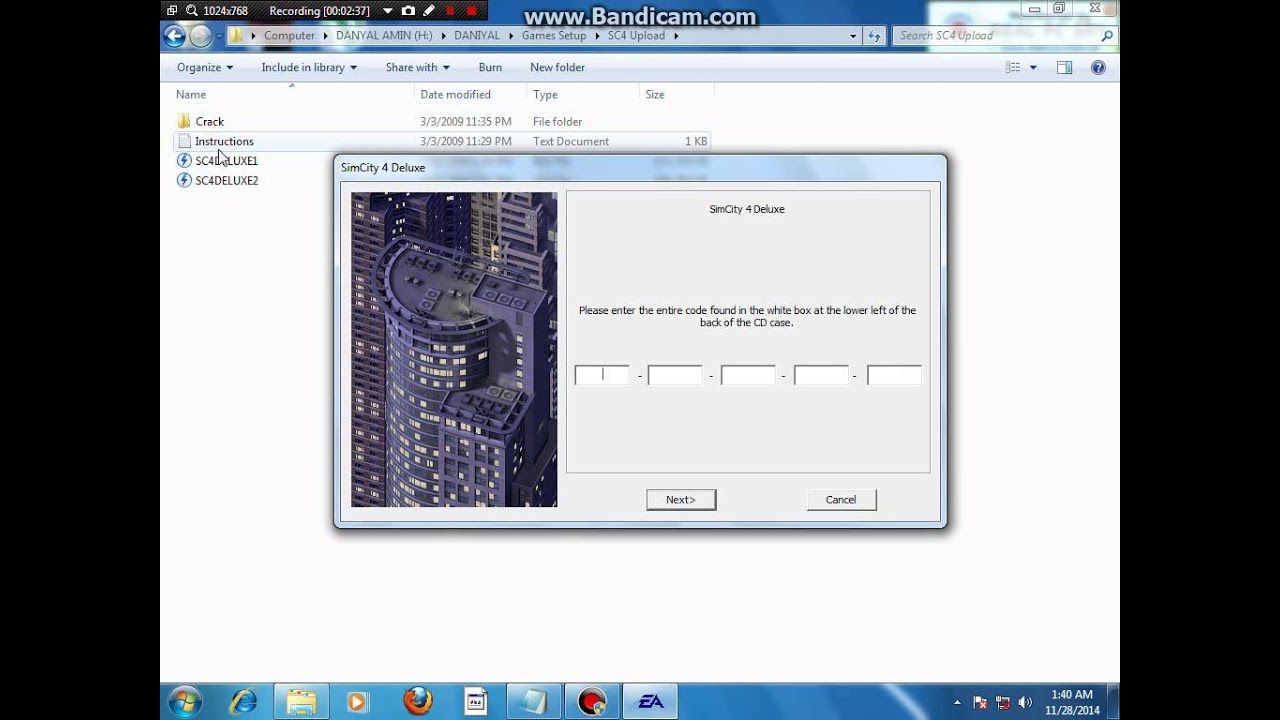Click New folder in Explorer toolbar
This screenshot has height=720, width=1280.
[557, 67]
